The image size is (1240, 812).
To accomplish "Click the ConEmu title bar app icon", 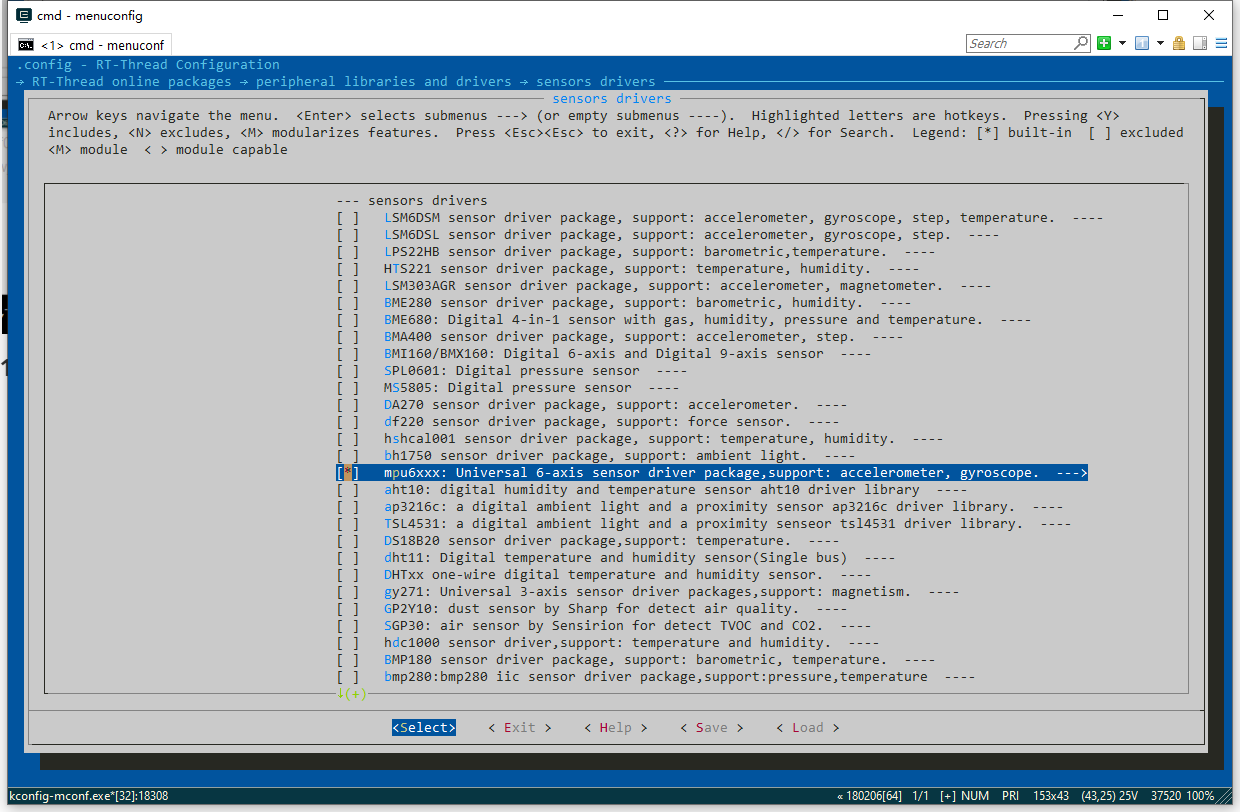I will [x=24, y=15].
